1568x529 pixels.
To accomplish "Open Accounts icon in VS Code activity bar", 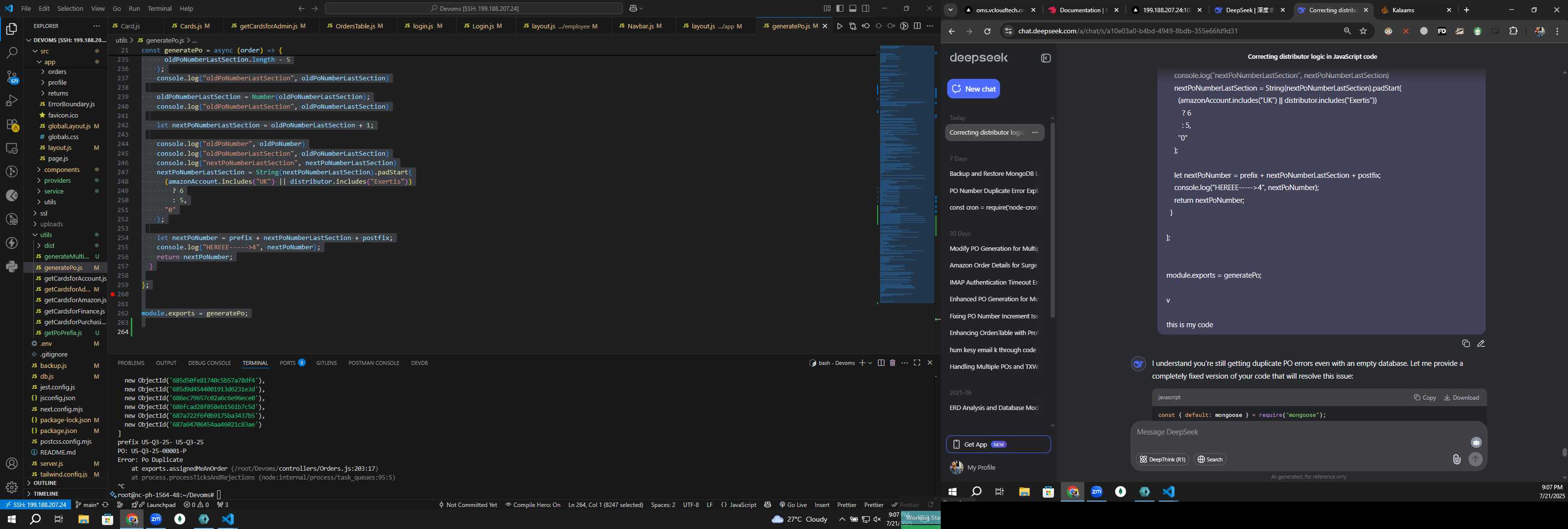I will coord(12,464).
